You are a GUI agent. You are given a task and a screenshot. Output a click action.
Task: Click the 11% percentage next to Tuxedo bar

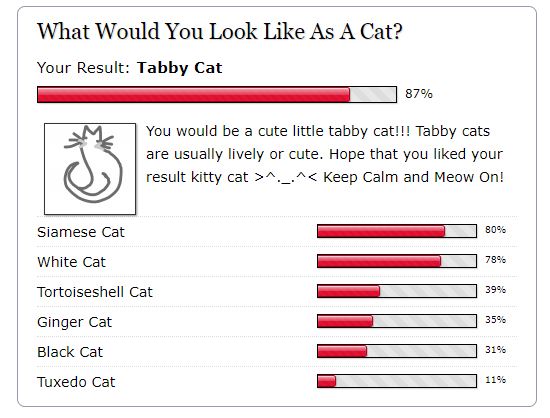495,380
